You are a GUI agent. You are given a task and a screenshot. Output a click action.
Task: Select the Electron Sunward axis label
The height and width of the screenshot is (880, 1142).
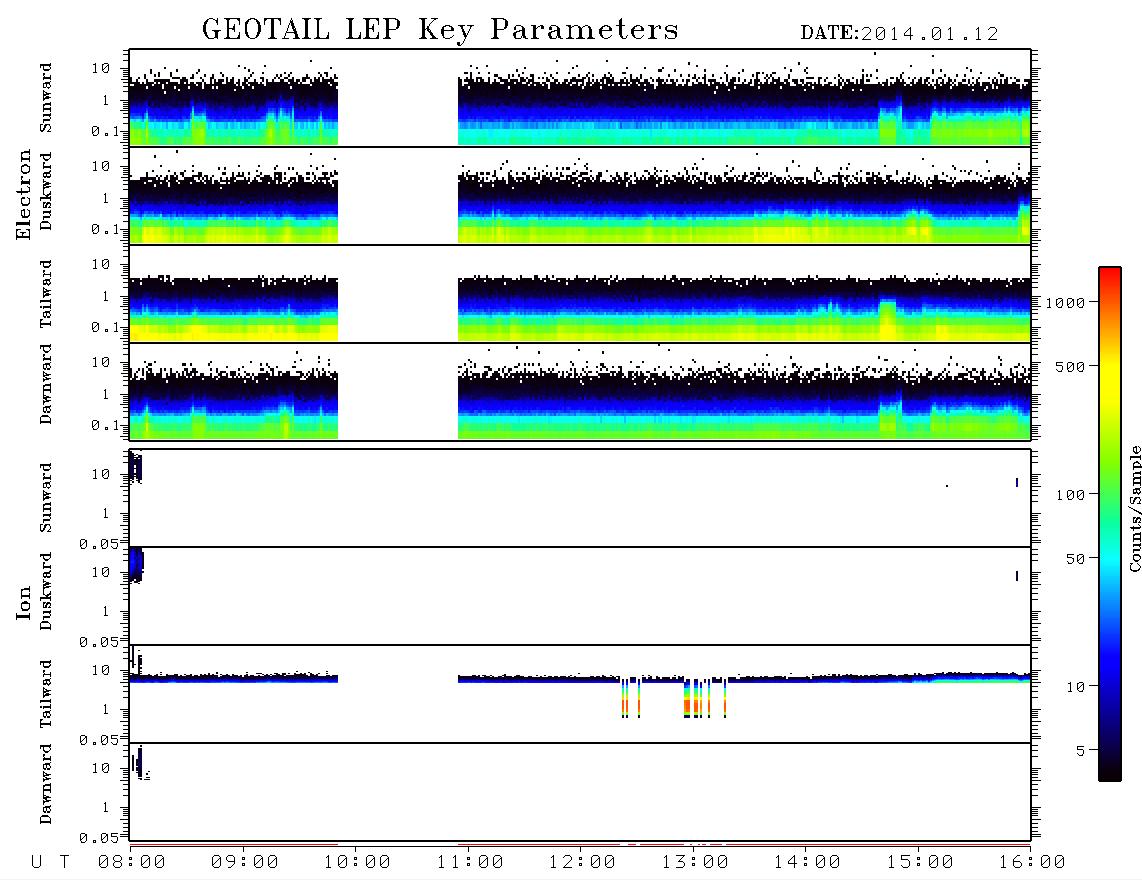click(x=46, y=98)
